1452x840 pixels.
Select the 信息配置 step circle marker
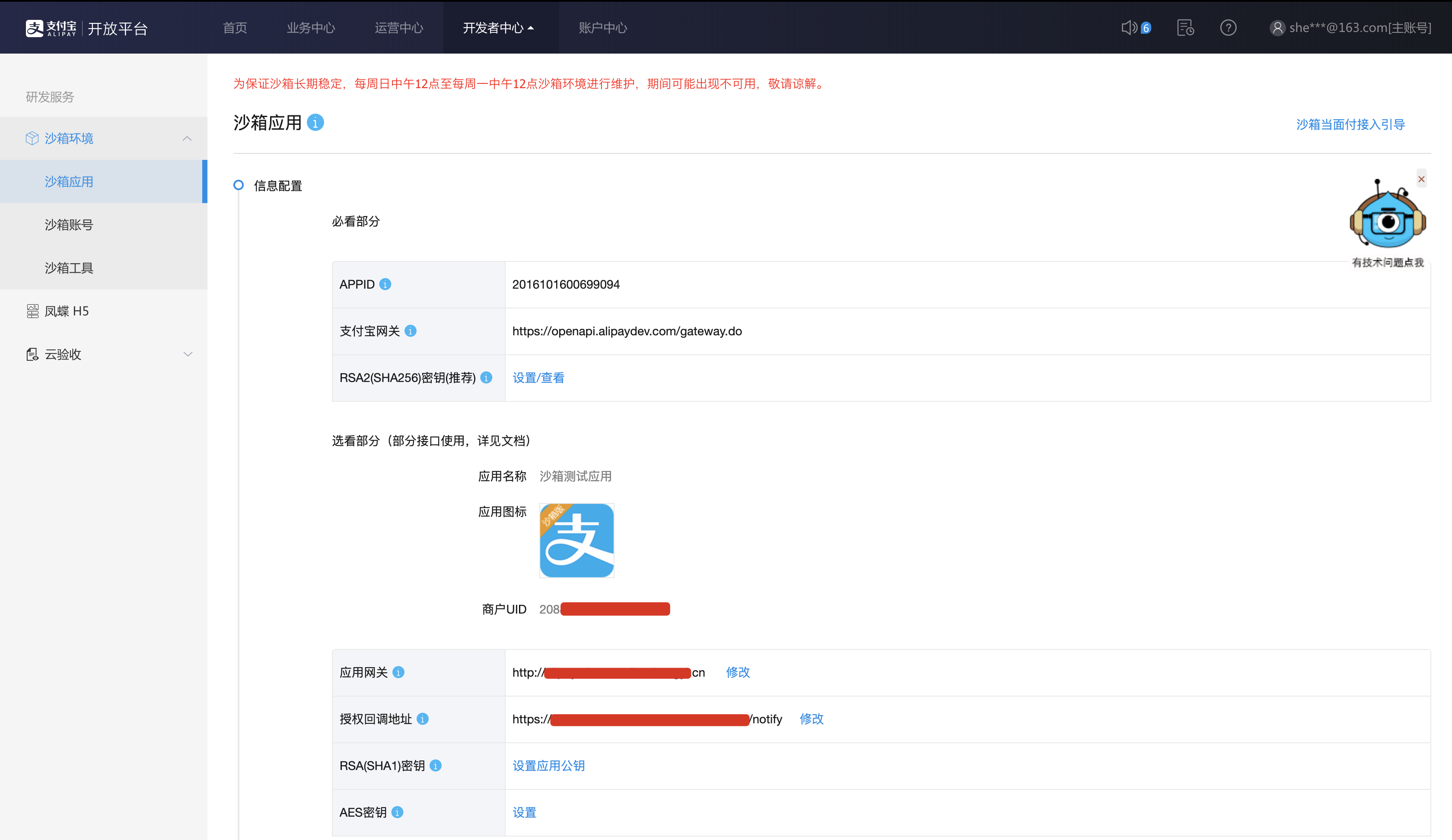[238, 185]
